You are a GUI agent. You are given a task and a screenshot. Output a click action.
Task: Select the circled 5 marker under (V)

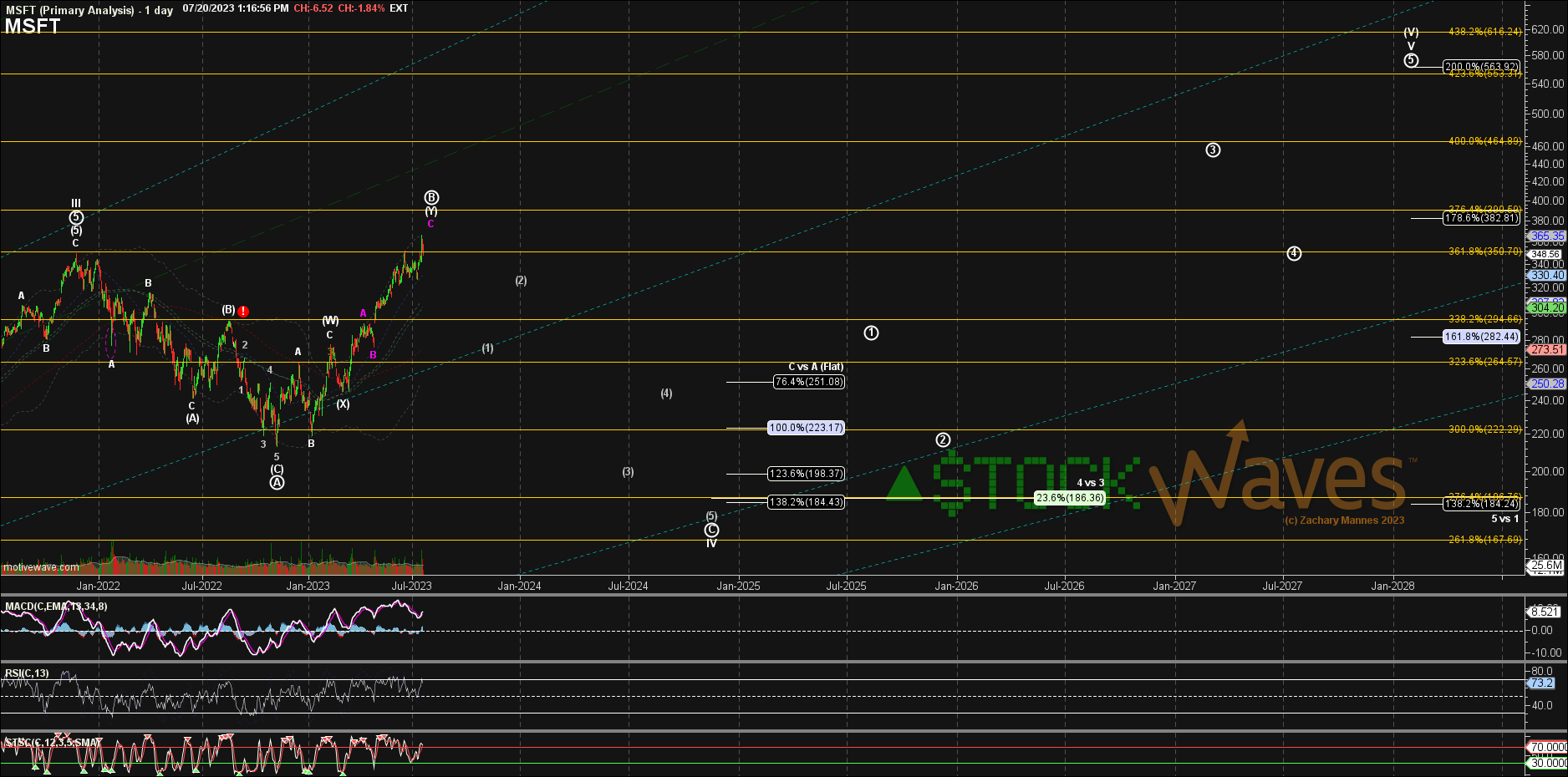(x=1411, y=60)
